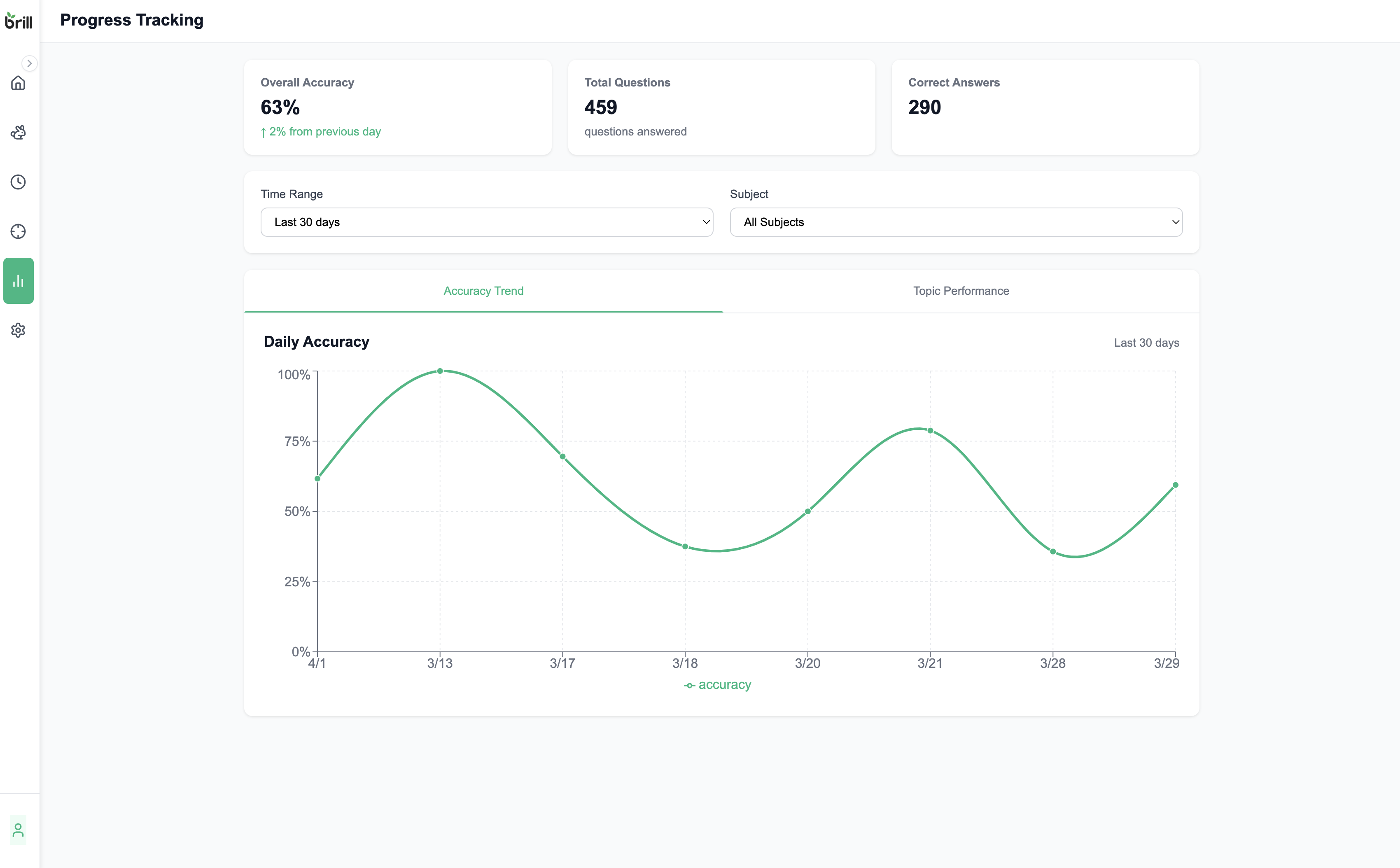The image size is (1400, 868).
Task: Click the Total Questions card
Action: [x=721, y=107]
